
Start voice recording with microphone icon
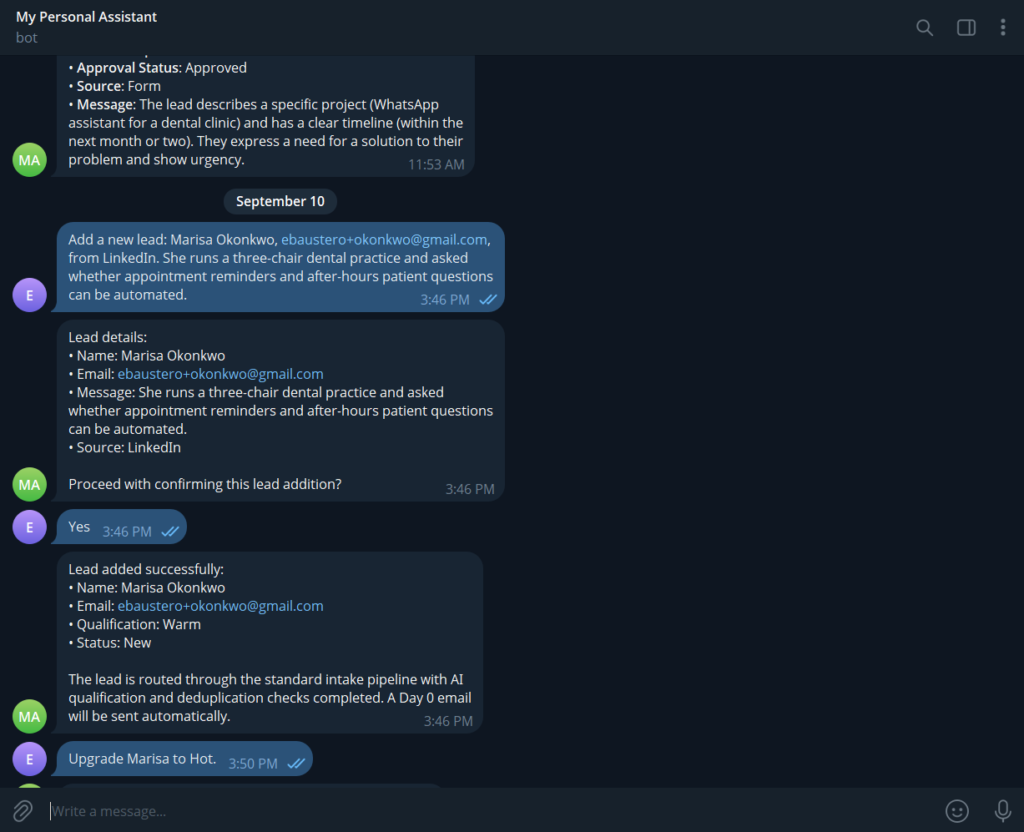click(x=1002, y=810)
